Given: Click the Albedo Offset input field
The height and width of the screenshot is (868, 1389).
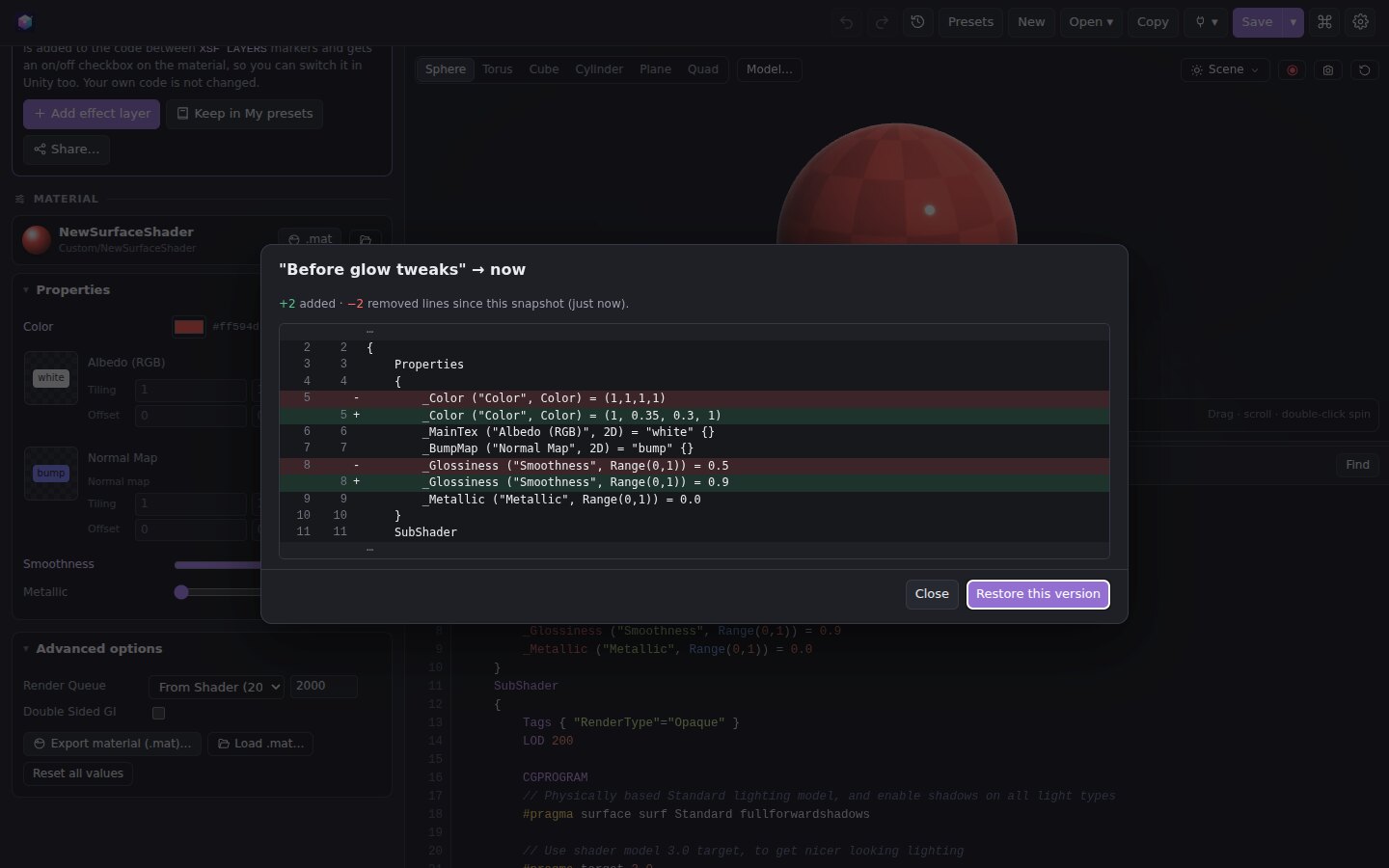Looking at the screenshot, I should pyautogui.click(x=190, y=416).
